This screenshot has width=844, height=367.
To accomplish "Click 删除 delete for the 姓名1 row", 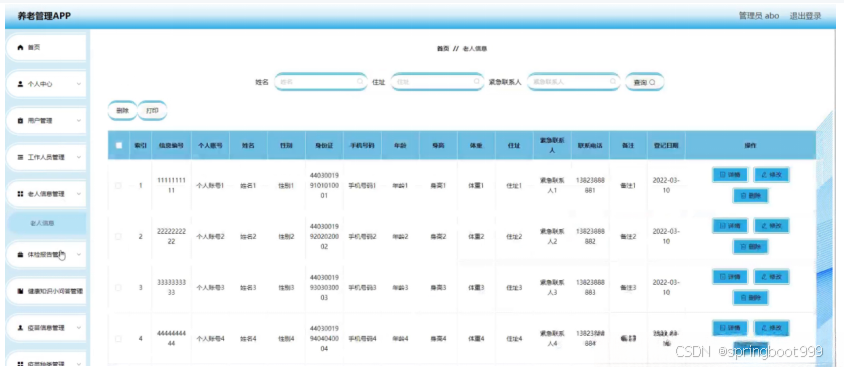I will 750,196.
